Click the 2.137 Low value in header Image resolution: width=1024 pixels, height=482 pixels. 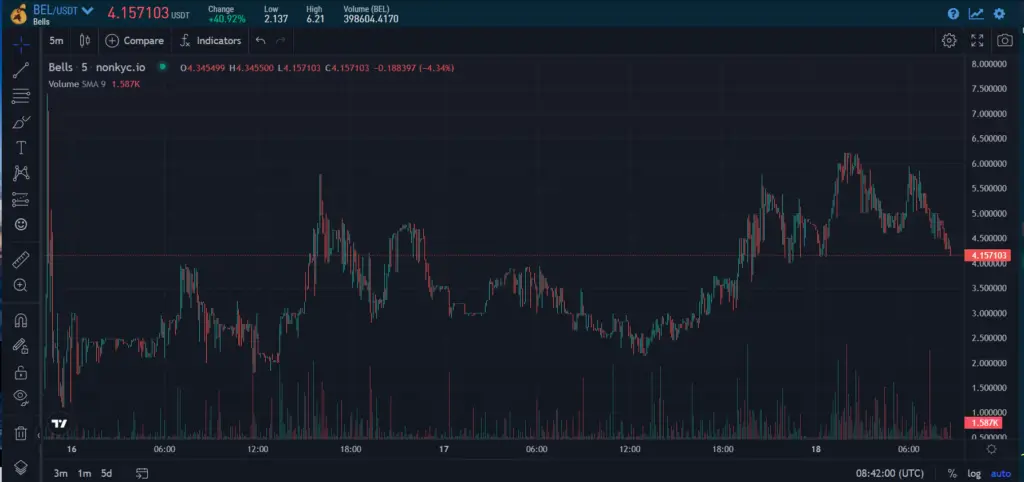[276, 19]
